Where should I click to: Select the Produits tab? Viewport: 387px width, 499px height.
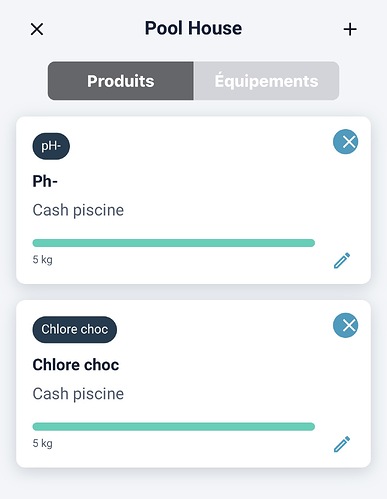pyautogui.click(x=121, y=81)
